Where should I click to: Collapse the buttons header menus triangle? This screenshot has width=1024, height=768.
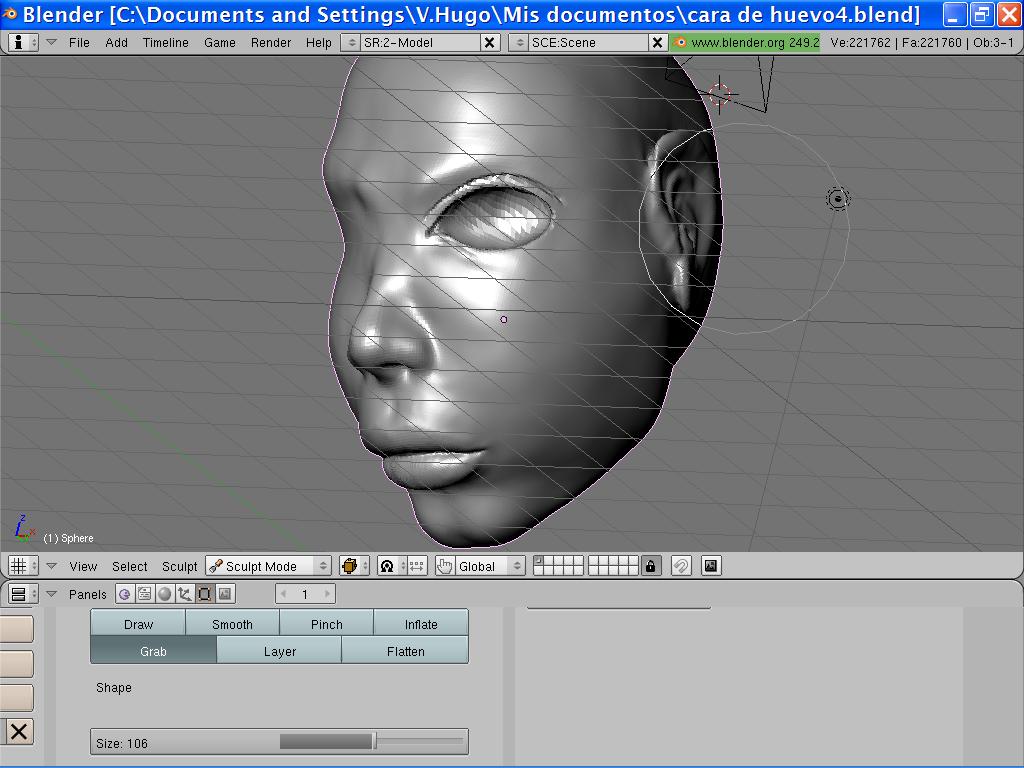click(x=52, y=594)
